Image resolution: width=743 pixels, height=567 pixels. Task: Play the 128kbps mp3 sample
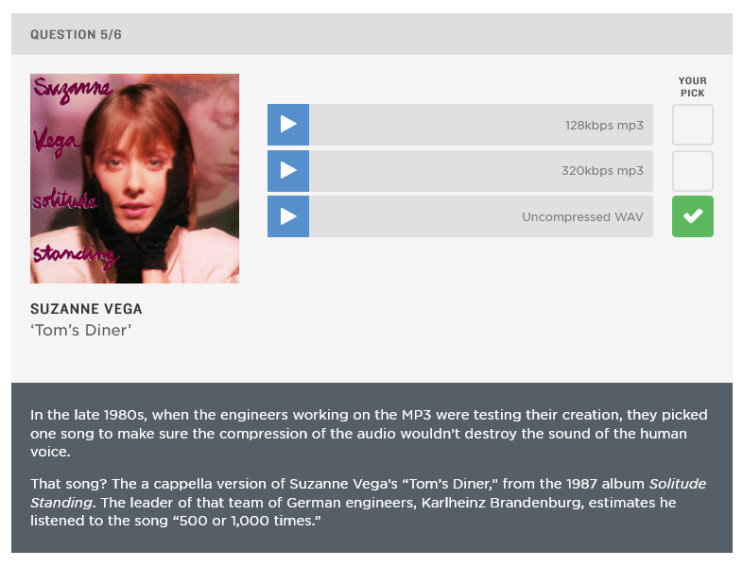pyautogui.click(x=288, y=125)
